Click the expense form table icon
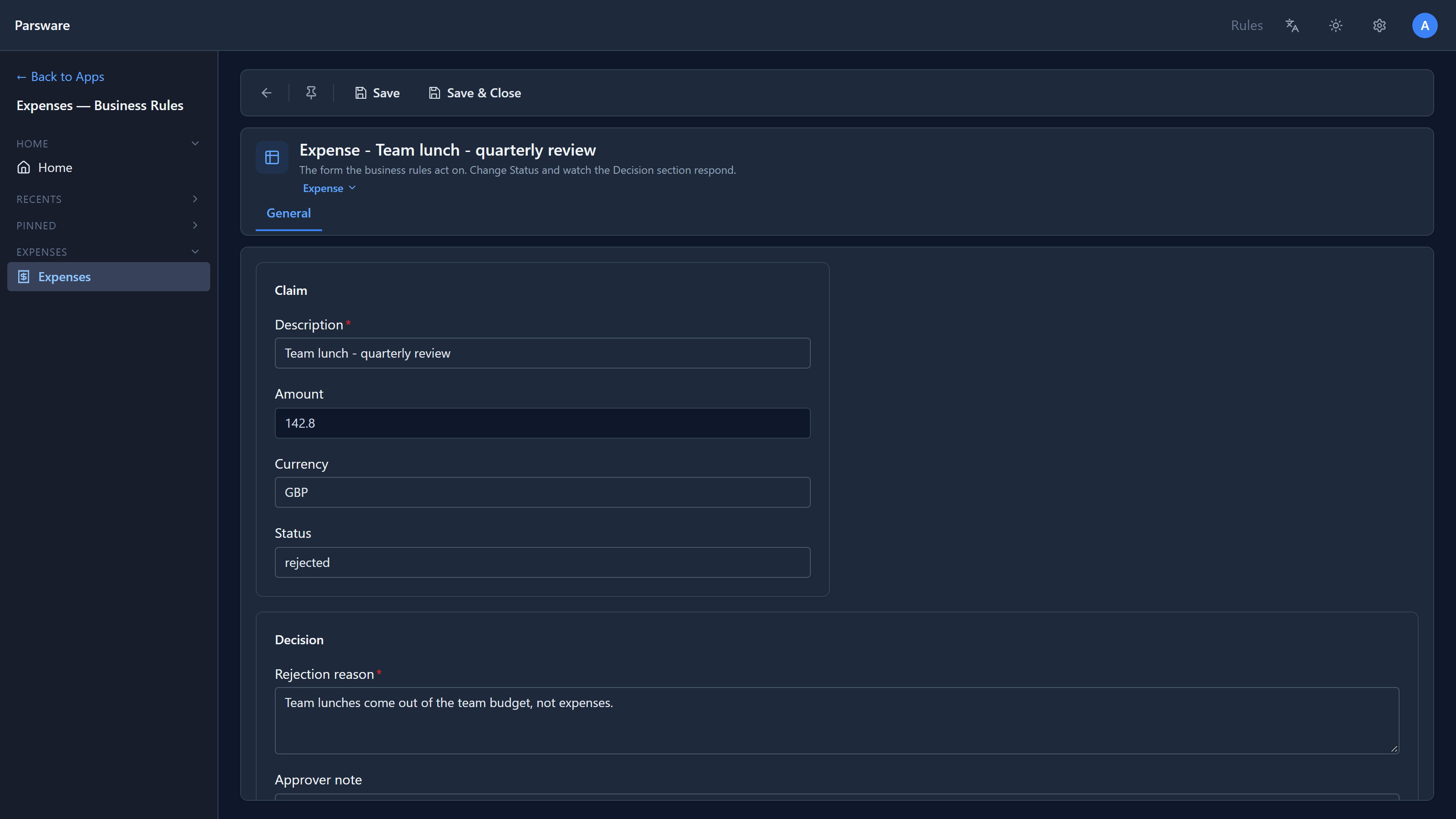This screenshot has width=1456, height=819. pos(272,157)
